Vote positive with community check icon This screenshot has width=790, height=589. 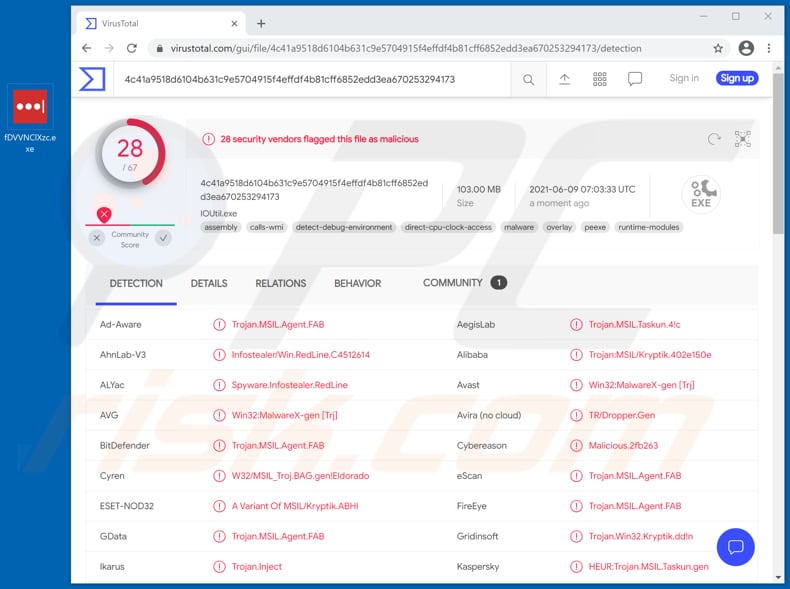[x=163, y=238]
